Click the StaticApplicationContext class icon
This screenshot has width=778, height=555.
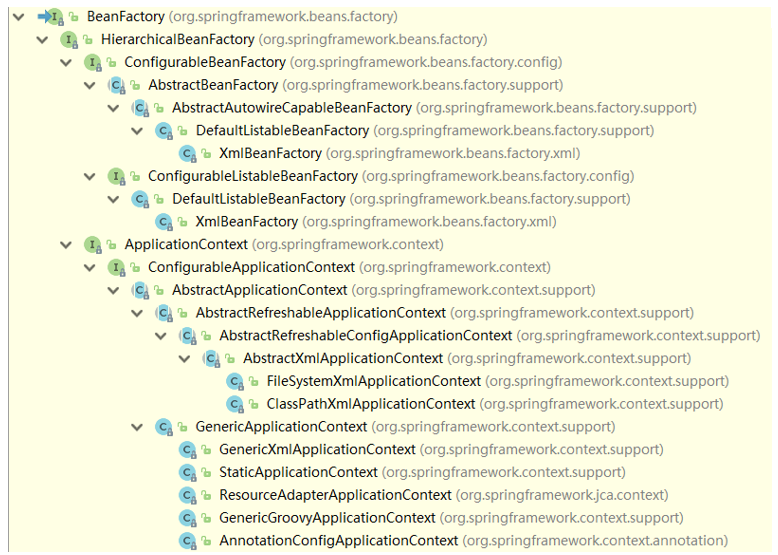coord(187,472)
